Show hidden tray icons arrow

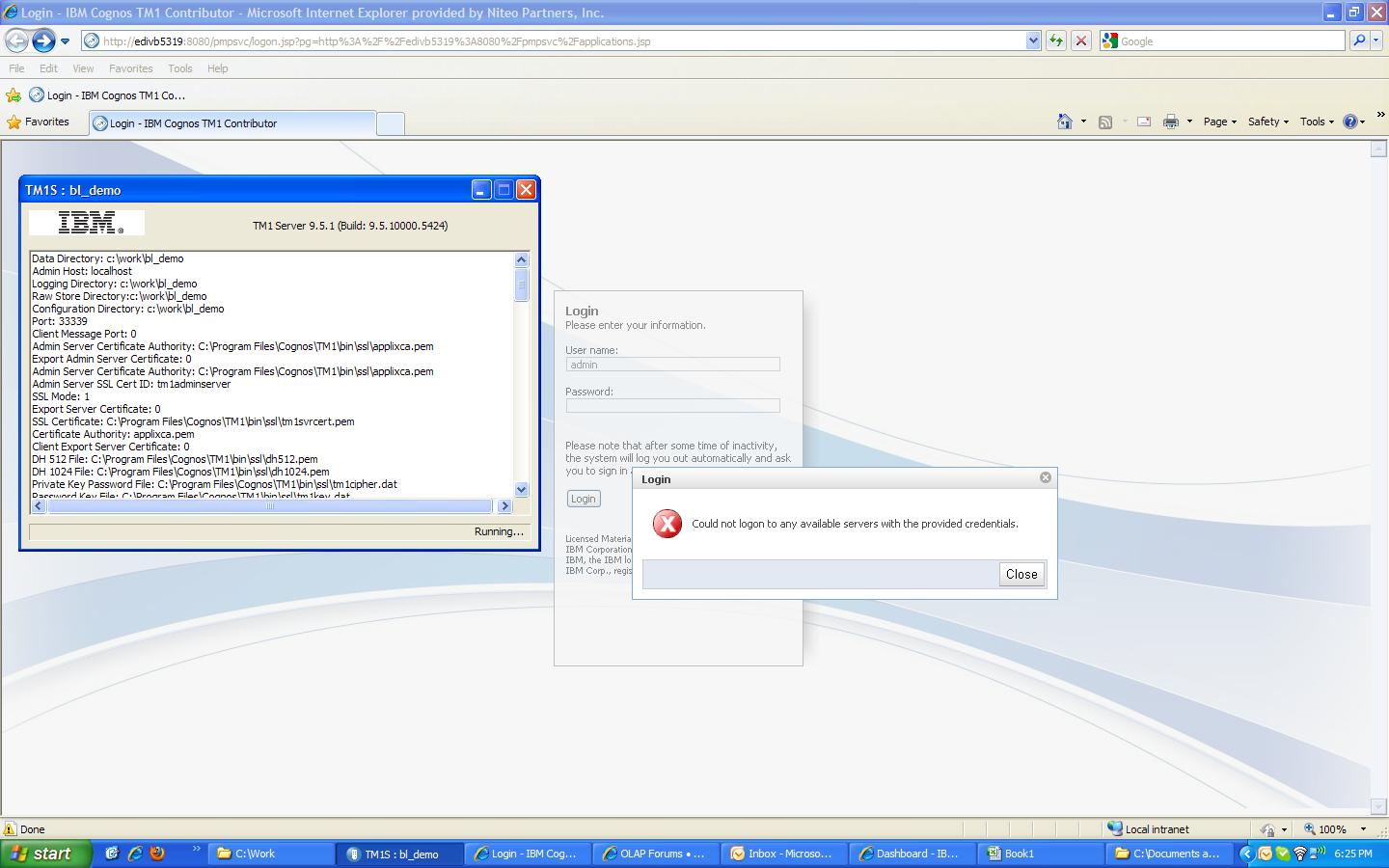tap(1246, 854)
